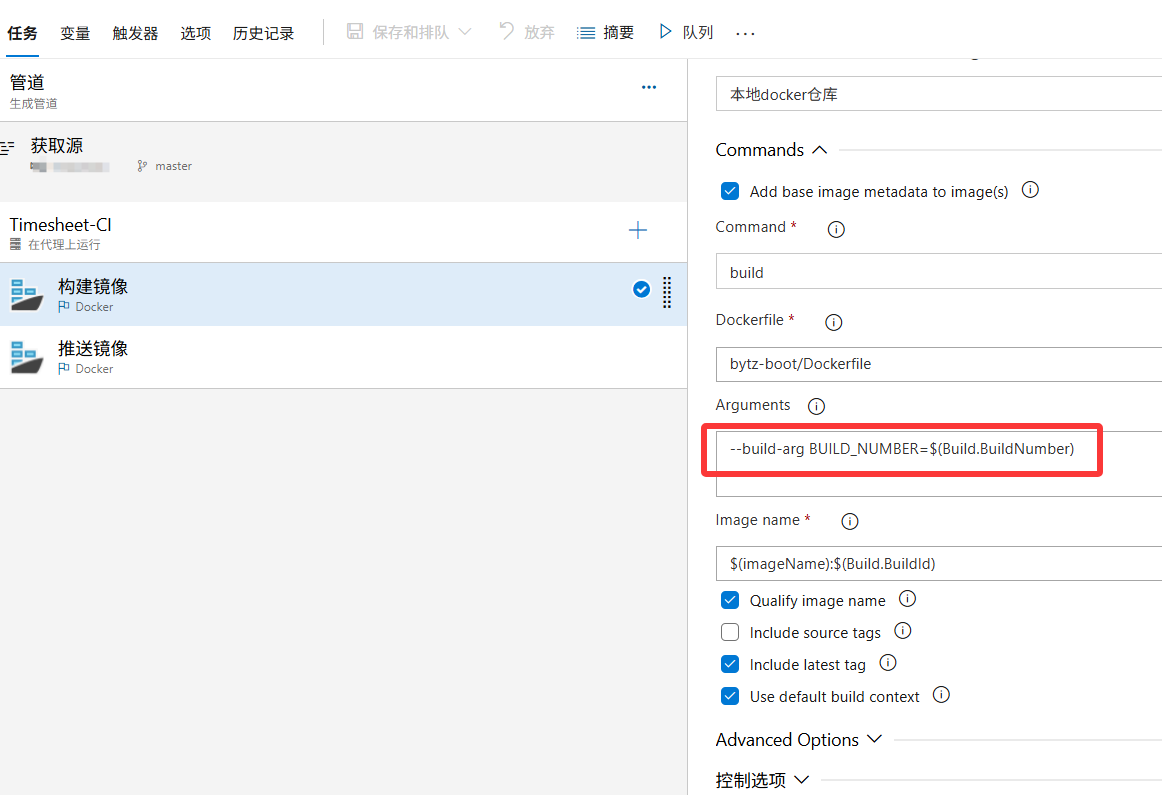Image resolution: width=1162 pixels, height=795 pixels.
Task: Click the 管道 header
Action: tap(27, 82)
